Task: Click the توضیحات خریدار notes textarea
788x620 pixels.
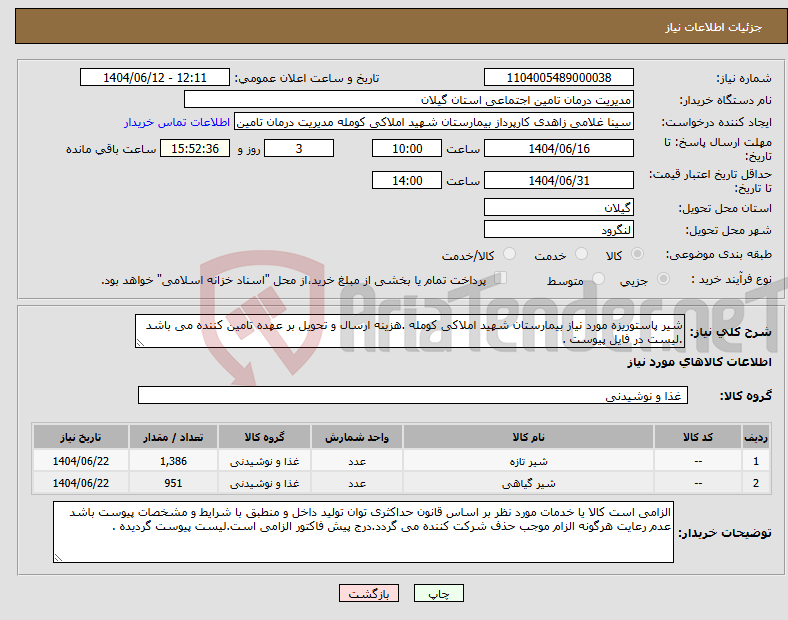Action: click(x=363, y=532)
